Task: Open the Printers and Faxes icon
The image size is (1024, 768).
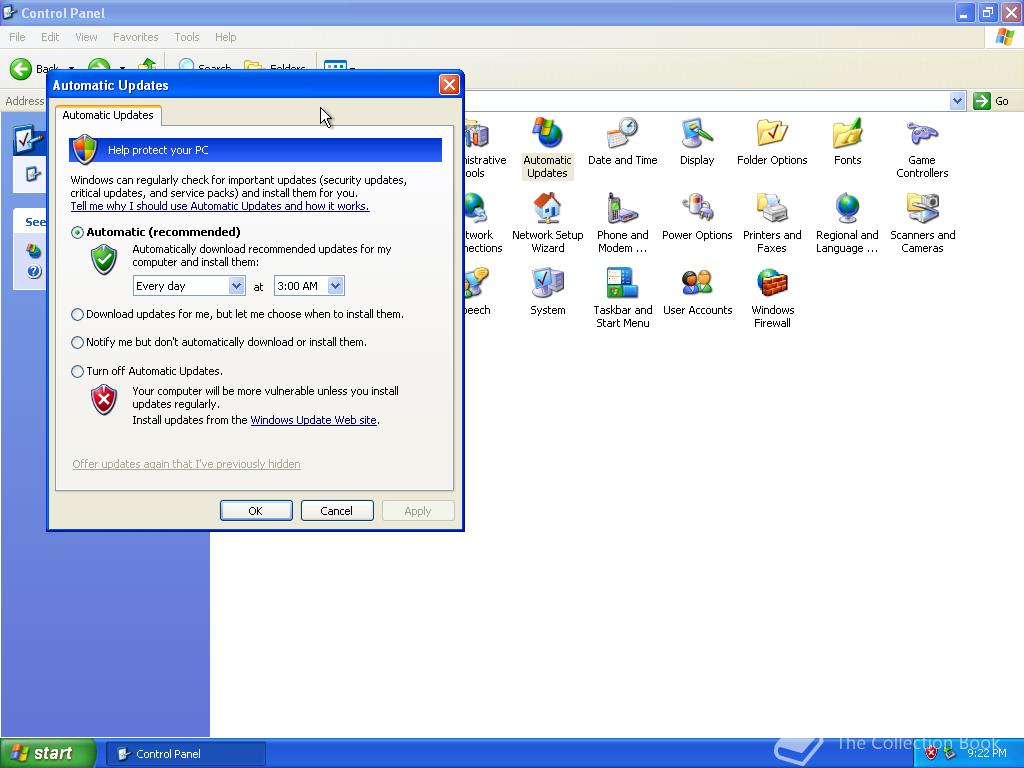Action: click(x=772, y=223)
